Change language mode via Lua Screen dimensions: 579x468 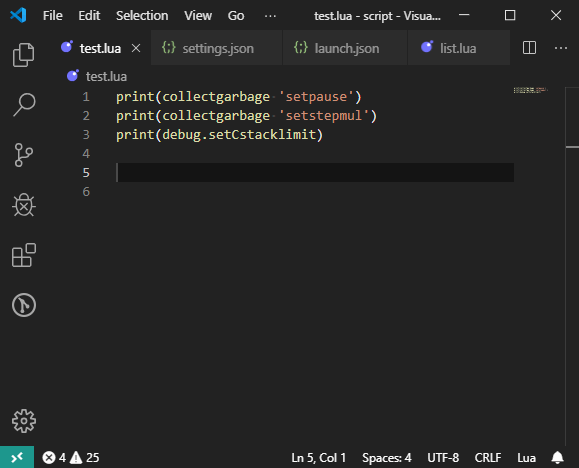526,458
